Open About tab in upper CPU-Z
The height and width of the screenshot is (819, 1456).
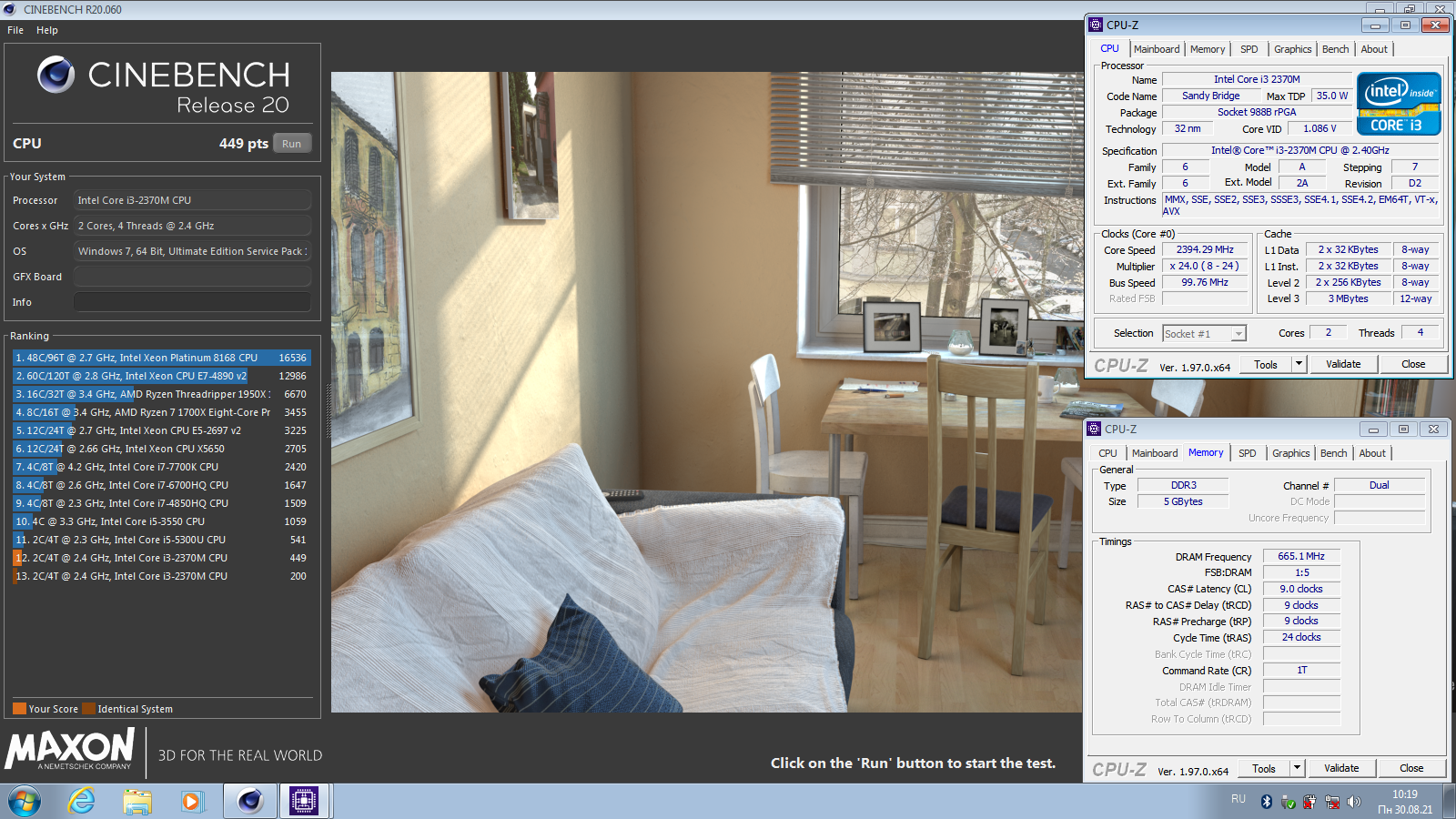[x=1374, y=49]
